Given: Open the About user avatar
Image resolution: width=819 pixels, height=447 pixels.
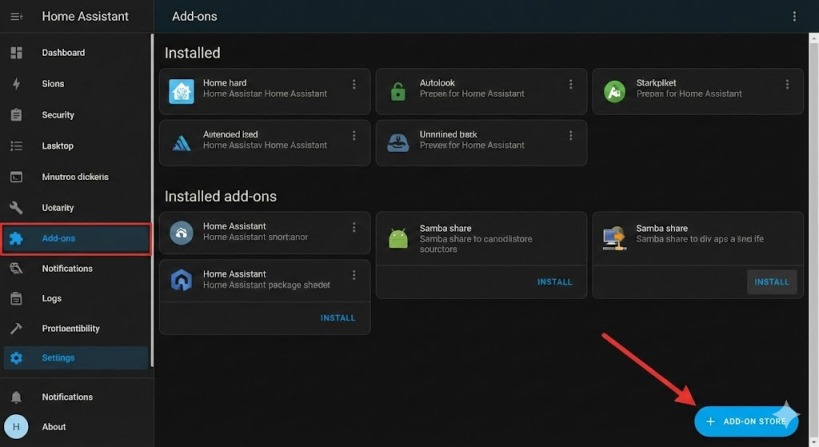Looking at the screenshot, I should [16, 427].
